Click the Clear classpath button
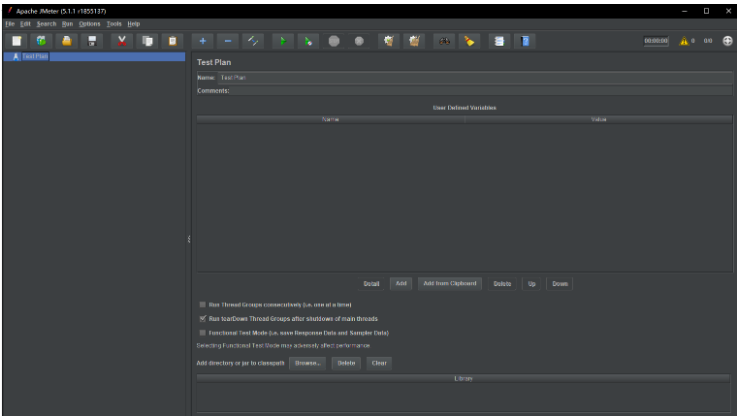The width and height of the screenshot is (745, 418). tap(379, 363)
